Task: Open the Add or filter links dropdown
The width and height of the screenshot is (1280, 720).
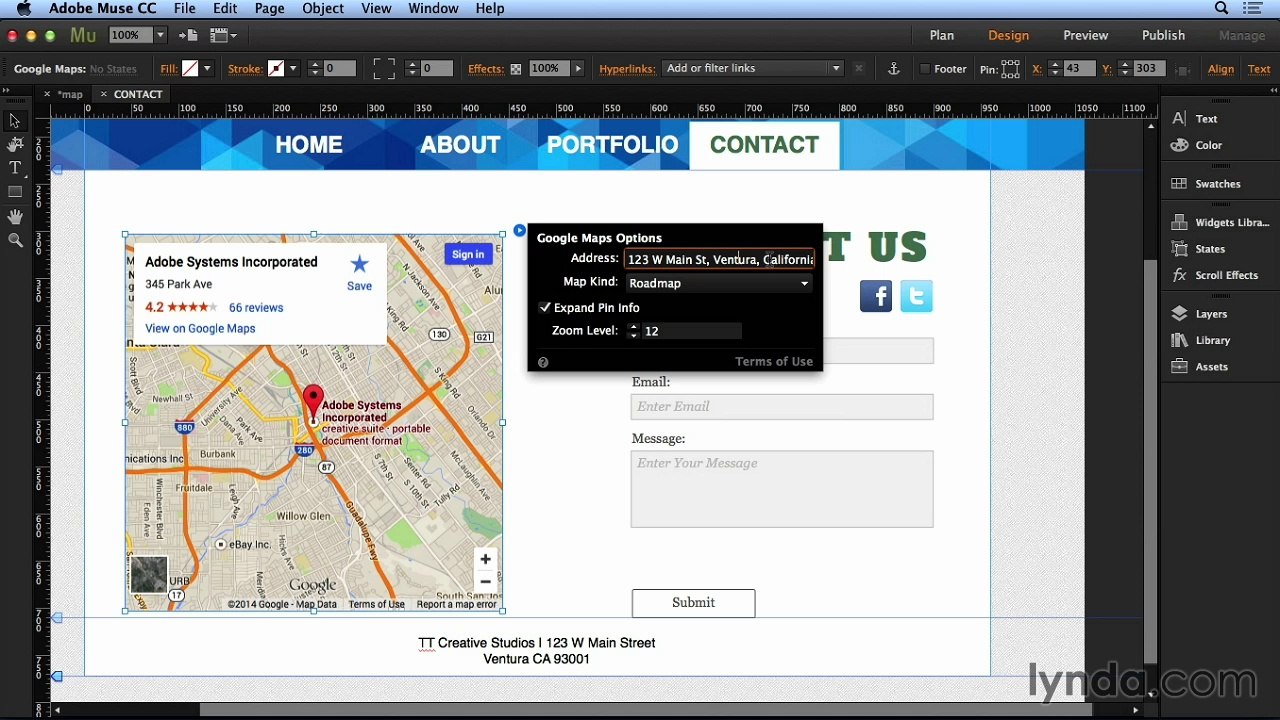Action: coord(753,68)
